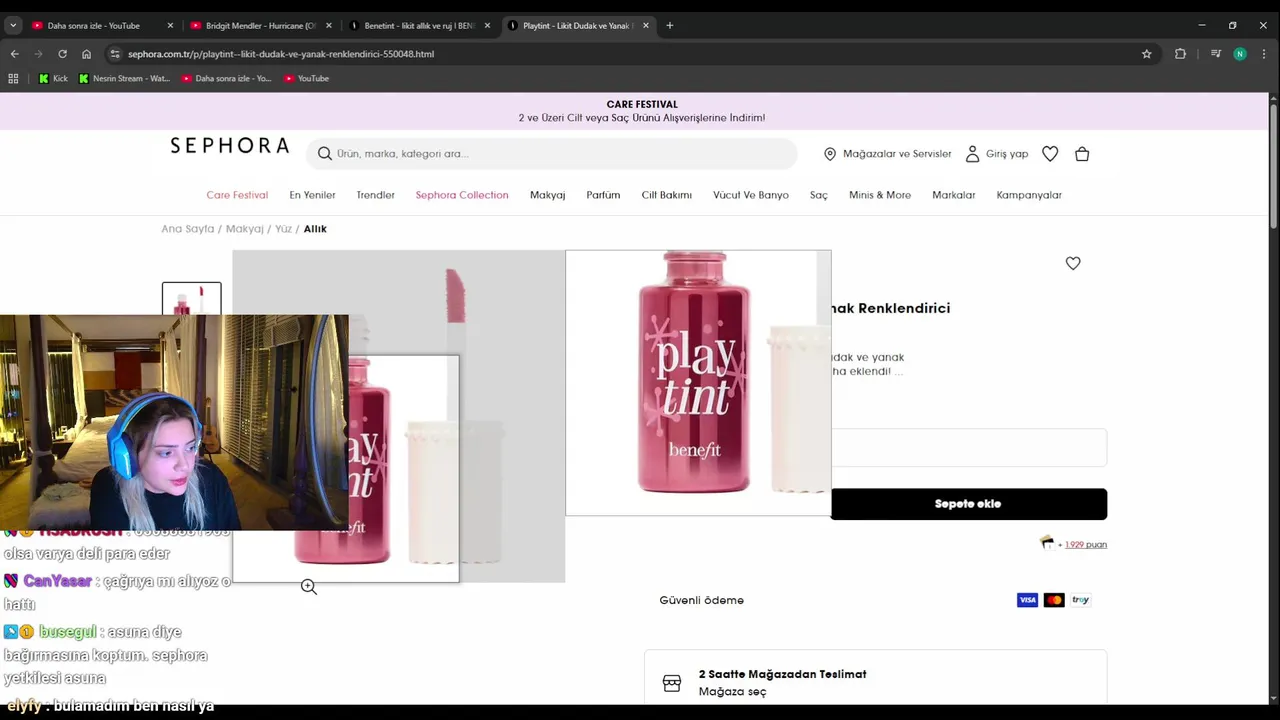
Task: Add product to favorites with heart icon
Action: pyautogui.click(x=1073, y=263)
